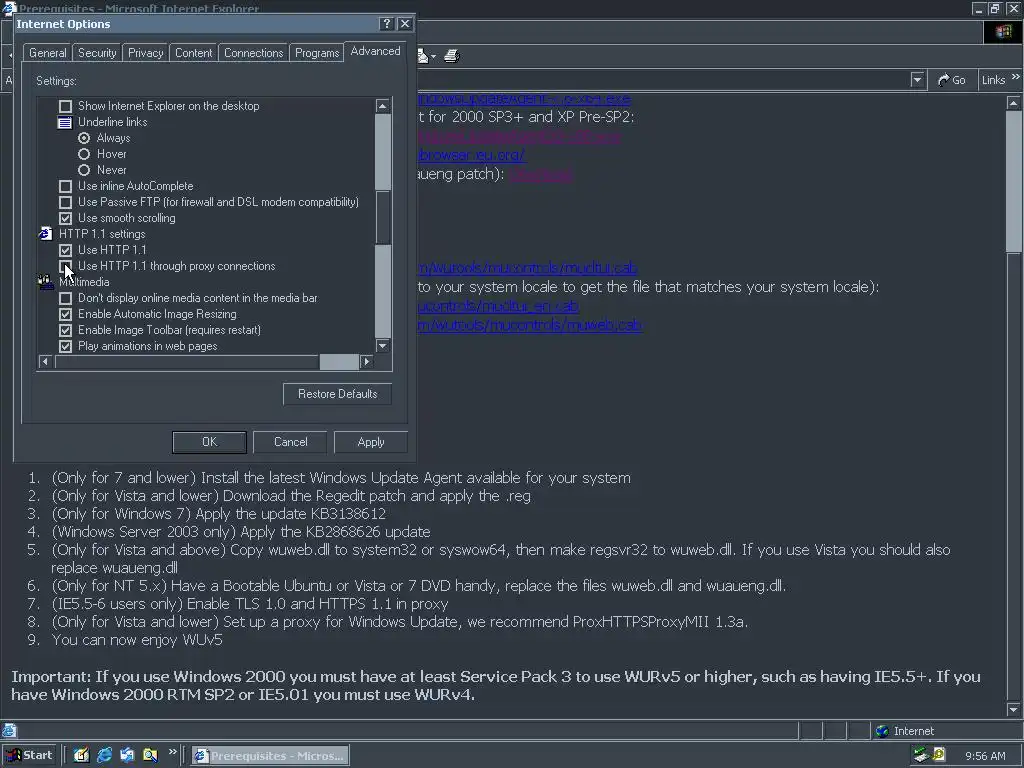Check Use HTTP 1.1 through proxy connections
The height and width of the screenshot is (768, 1024).
pyautogui.click(x=65, y=266)
